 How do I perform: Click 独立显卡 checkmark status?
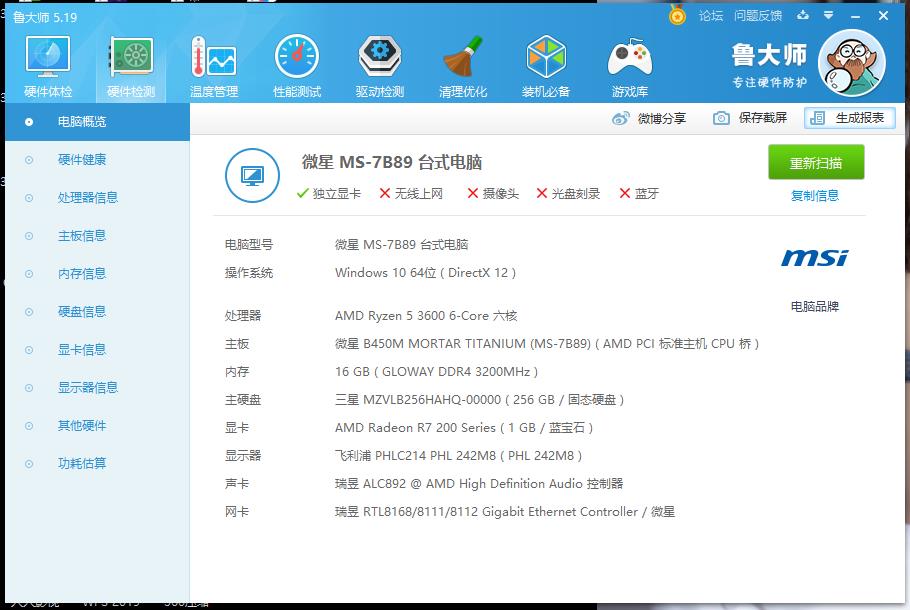[x=328, y=194]
